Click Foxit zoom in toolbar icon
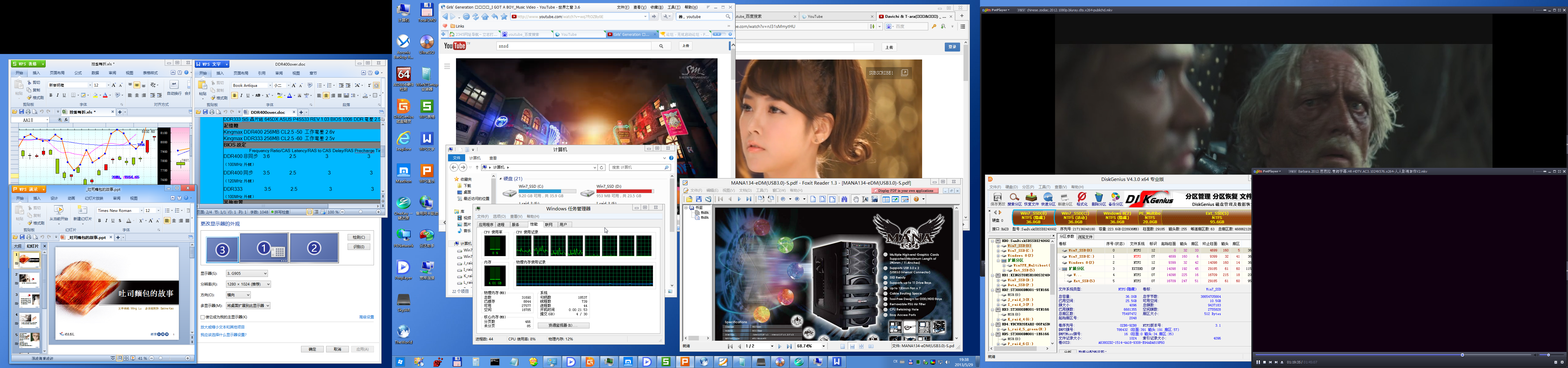This screenshot has width=1568, height=368. [x=797, y=199]
